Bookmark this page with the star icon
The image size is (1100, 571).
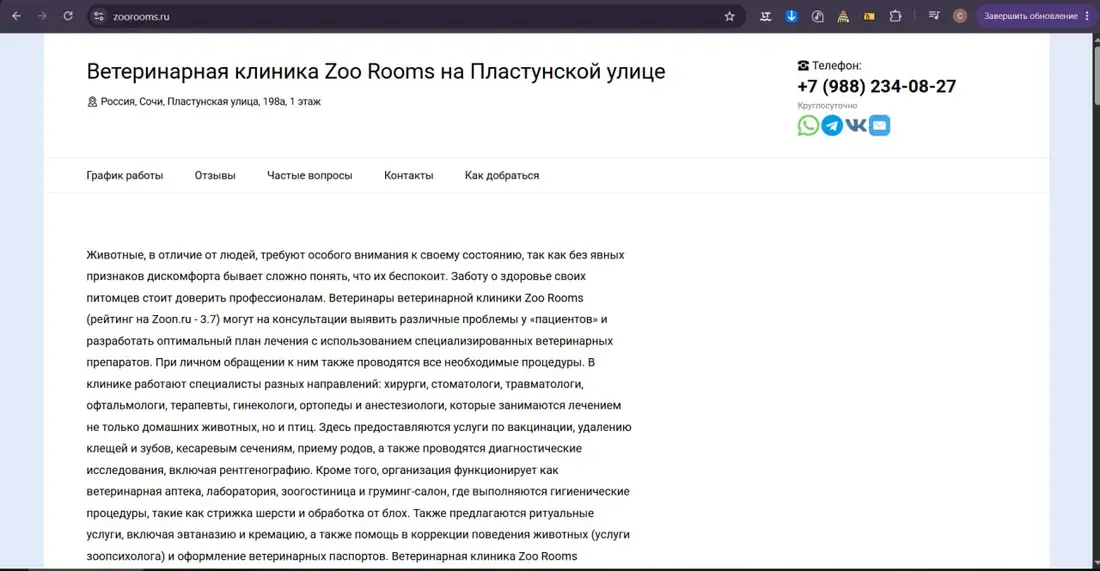tap(730, 16)
